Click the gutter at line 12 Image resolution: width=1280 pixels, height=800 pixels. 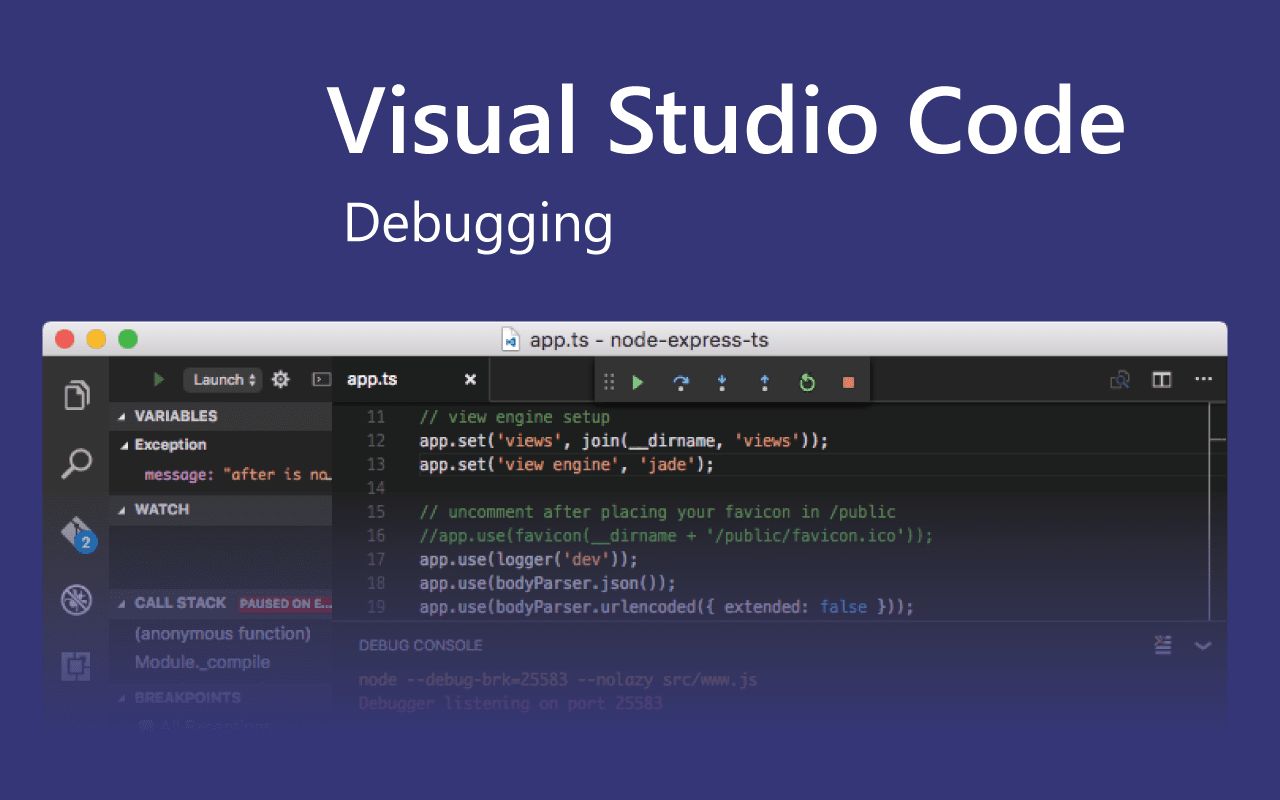[375, 441]
